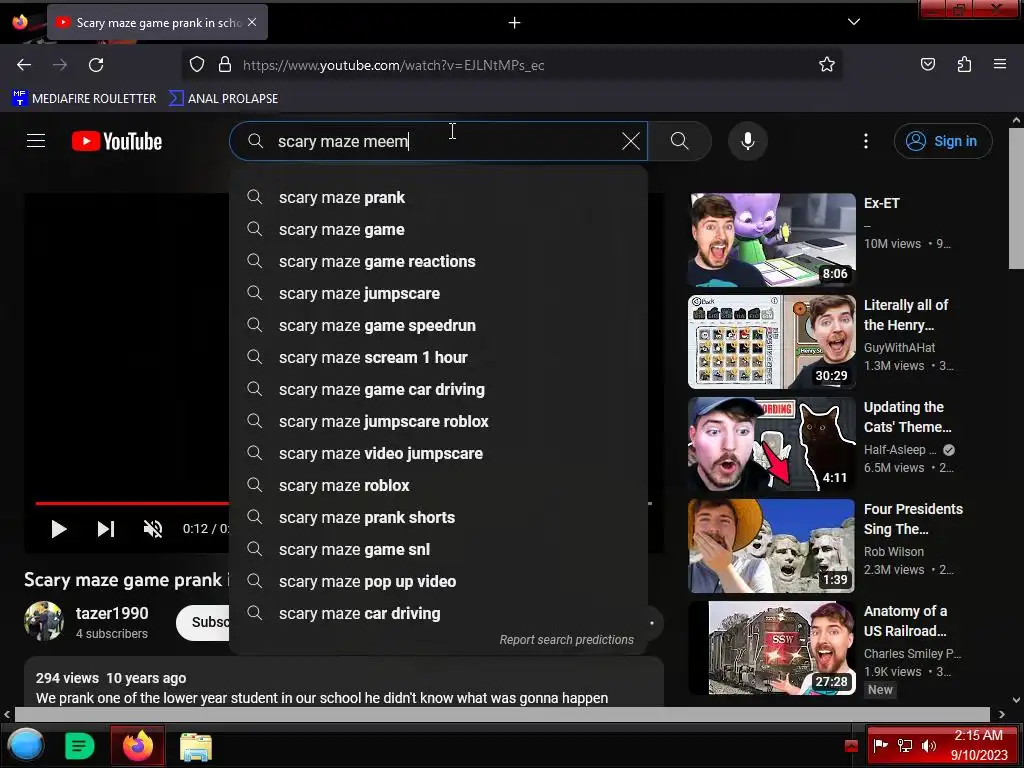The image size is (1024, 768).
Task: Subscribe to tazer1990 channel
Action: click(204, 622)
